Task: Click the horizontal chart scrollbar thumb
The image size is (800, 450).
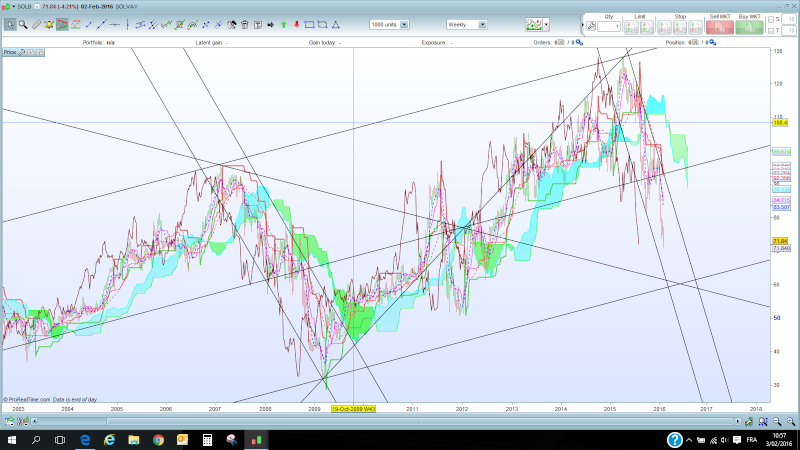Action: click(421, 421)
